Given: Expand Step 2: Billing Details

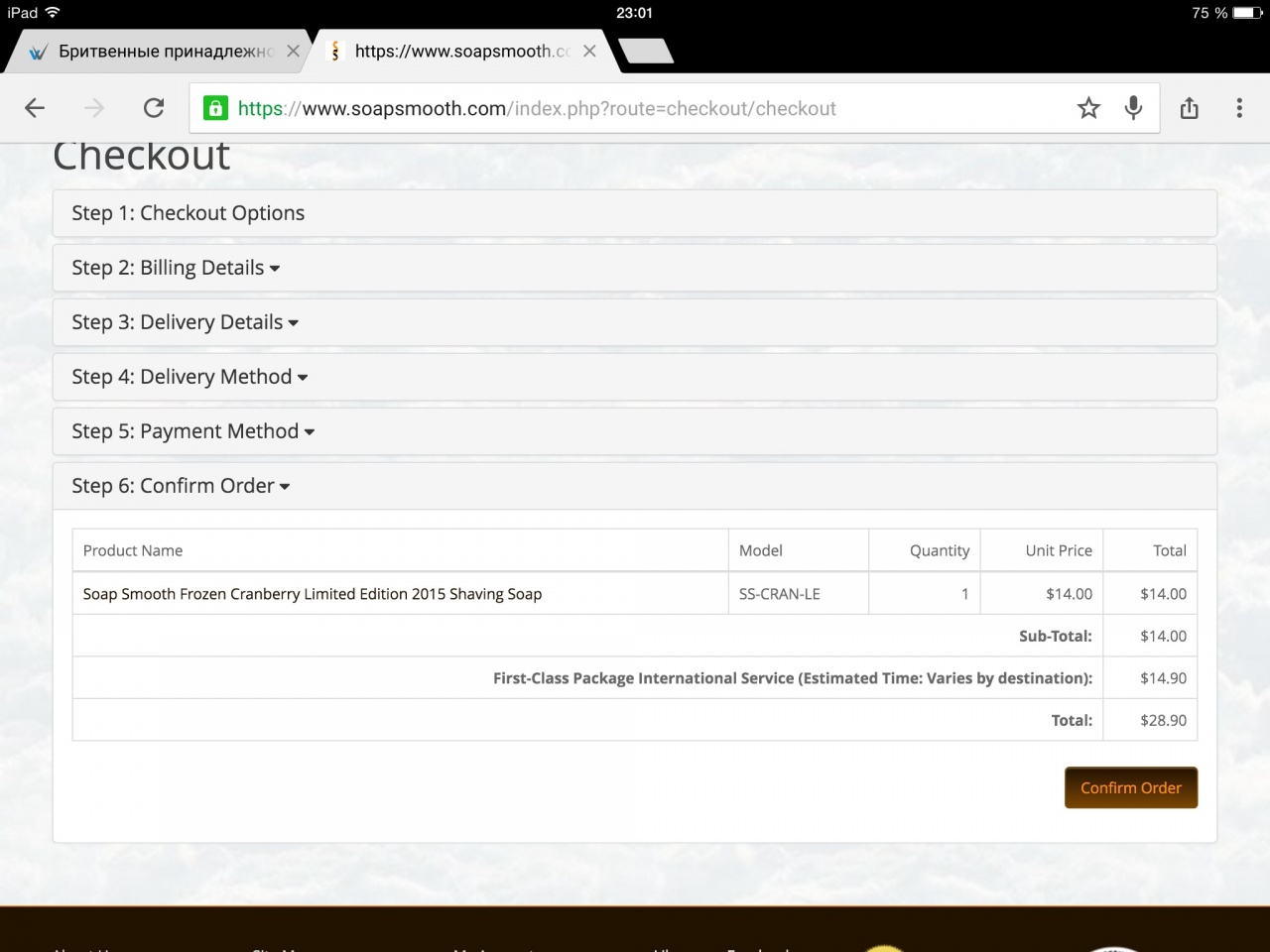Looking at the screenshot, I should point(176,268).
